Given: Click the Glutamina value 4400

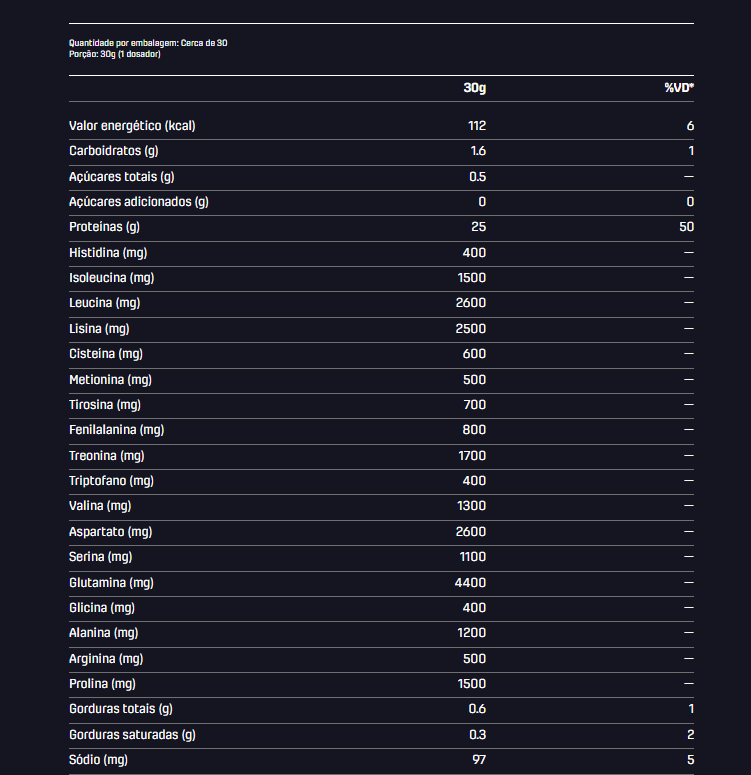Looking at the screenshot, I should pos(470,583).
